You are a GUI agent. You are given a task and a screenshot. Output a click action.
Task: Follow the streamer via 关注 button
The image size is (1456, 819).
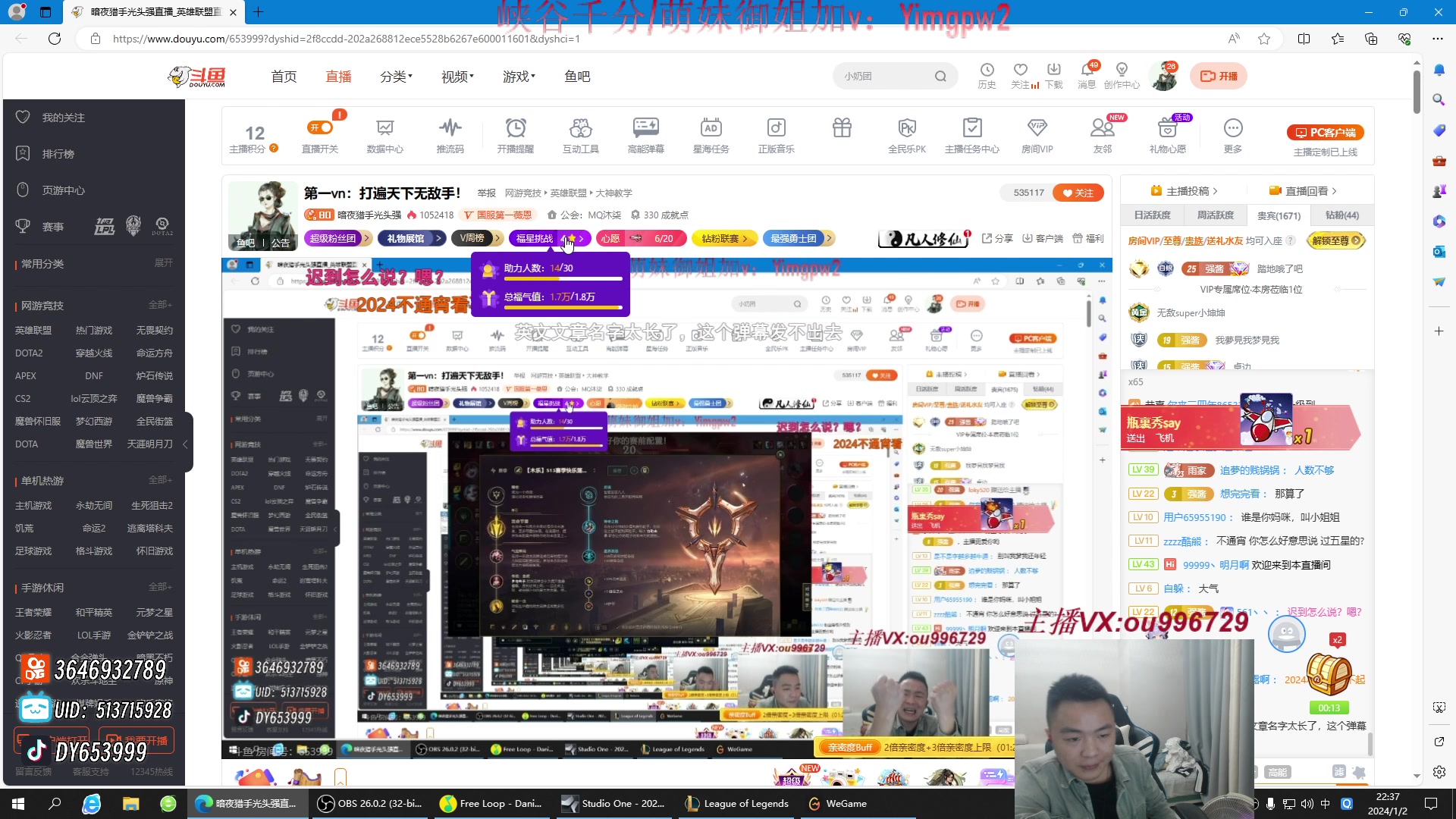(1078, 193)
